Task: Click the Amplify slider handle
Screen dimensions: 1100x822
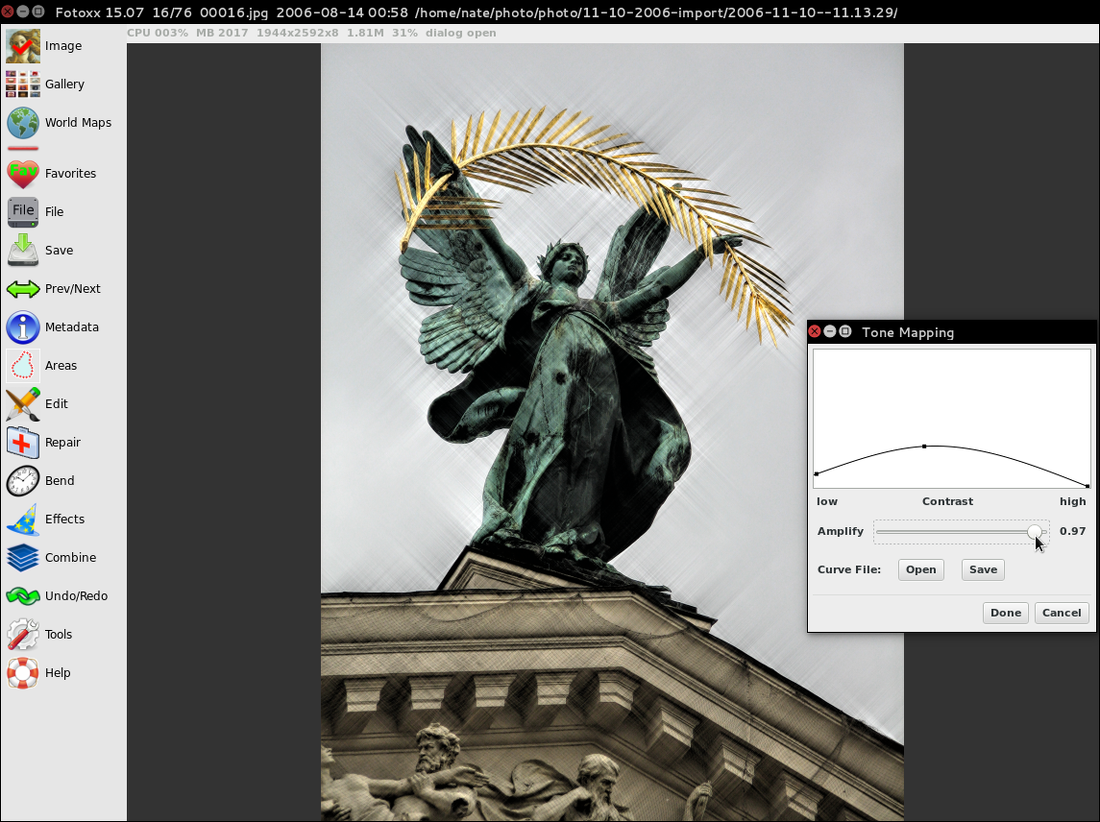Action: [x=1035, y=532]
